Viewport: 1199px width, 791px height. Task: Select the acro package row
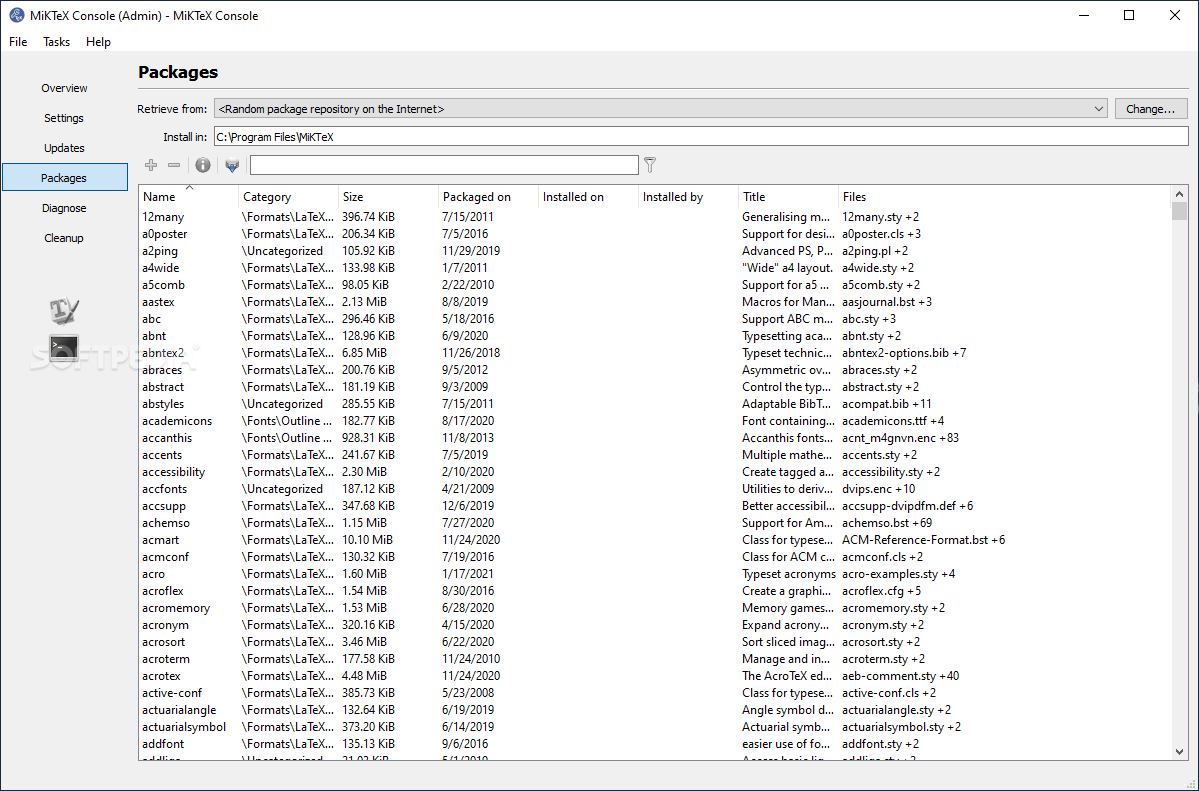click(x=655, y=574)
